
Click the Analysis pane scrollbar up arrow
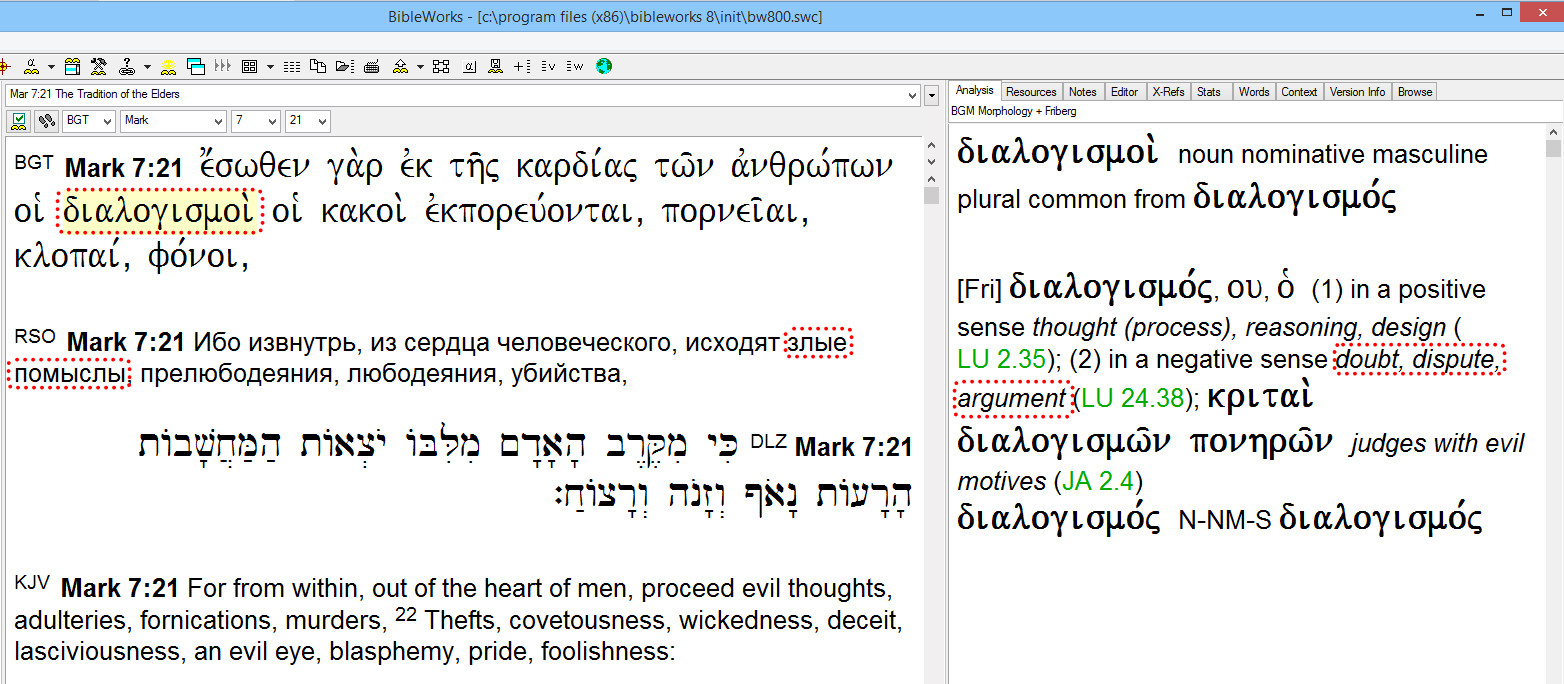click(x=1553, y=130)
